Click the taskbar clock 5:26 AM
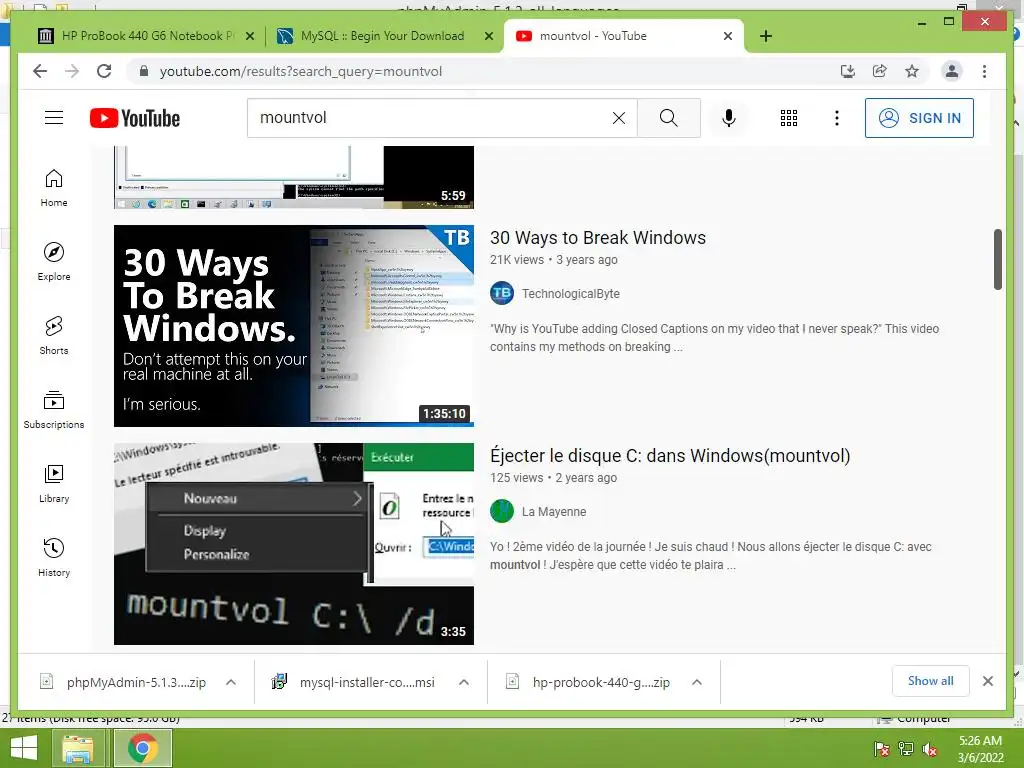Image resolution: width=1024 pixels, height=768 pixels. tap(980, 749)
